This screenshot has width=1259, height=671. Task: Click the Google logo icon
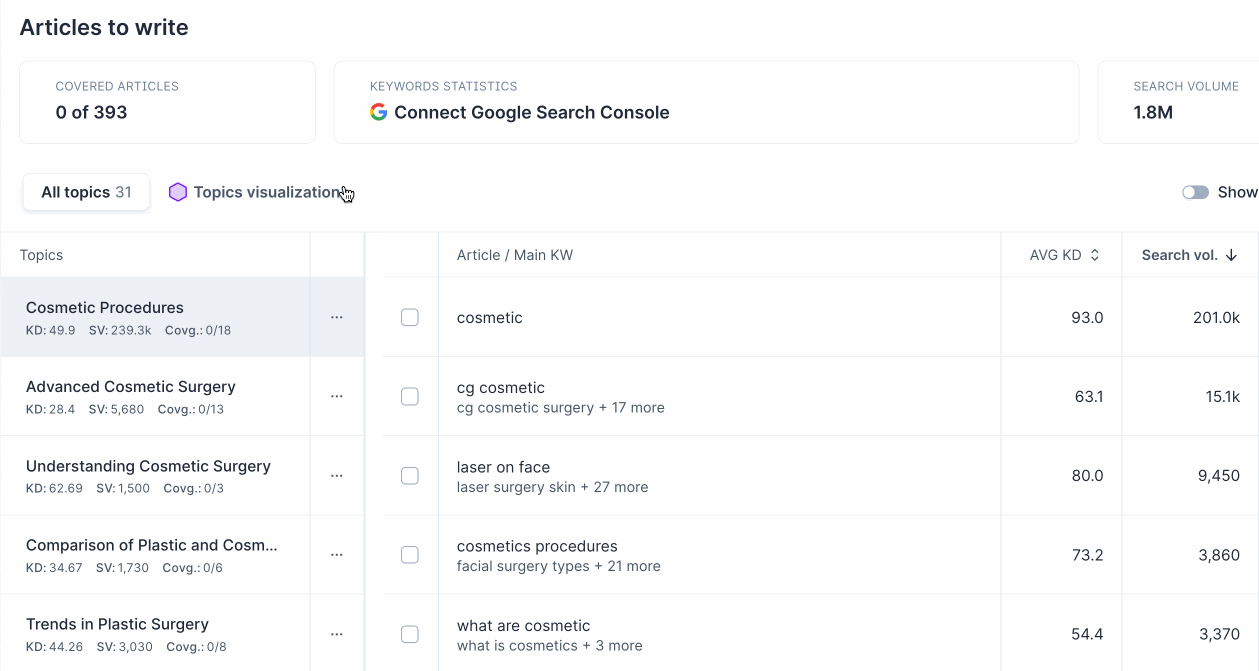click(378, 112)
